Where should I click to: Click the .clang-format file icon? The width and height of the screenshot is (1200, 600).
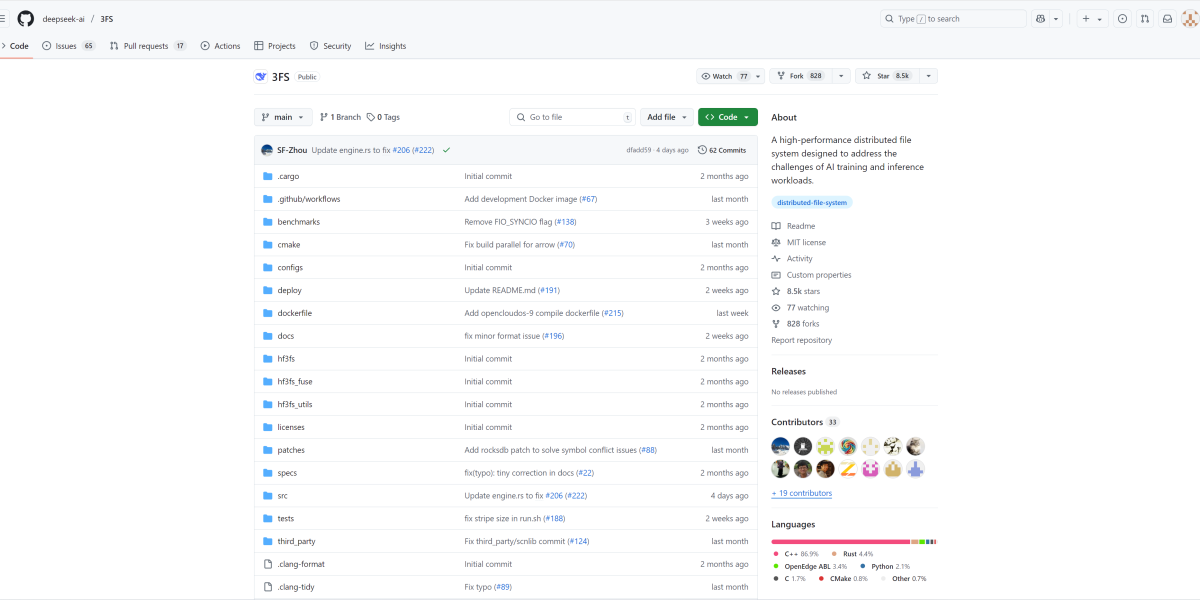coord(267,564)
